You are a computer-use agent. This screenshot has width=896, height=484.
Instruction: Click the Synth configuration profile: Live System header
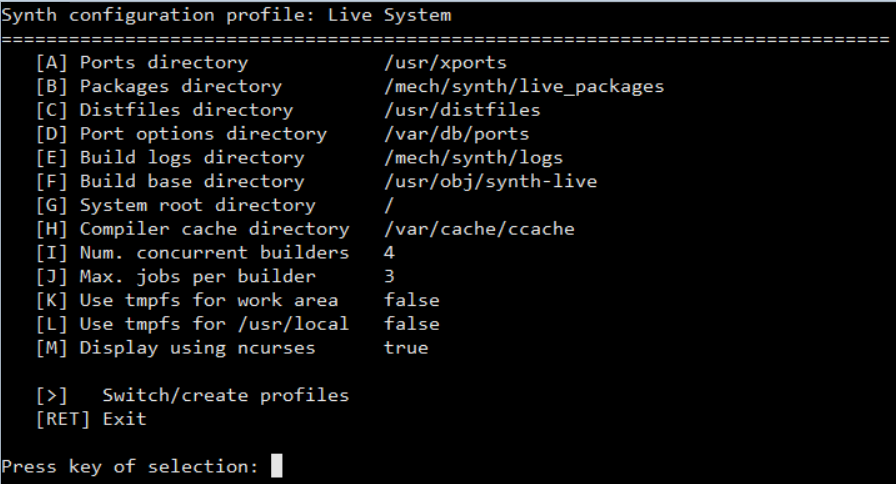pos(226,15)
